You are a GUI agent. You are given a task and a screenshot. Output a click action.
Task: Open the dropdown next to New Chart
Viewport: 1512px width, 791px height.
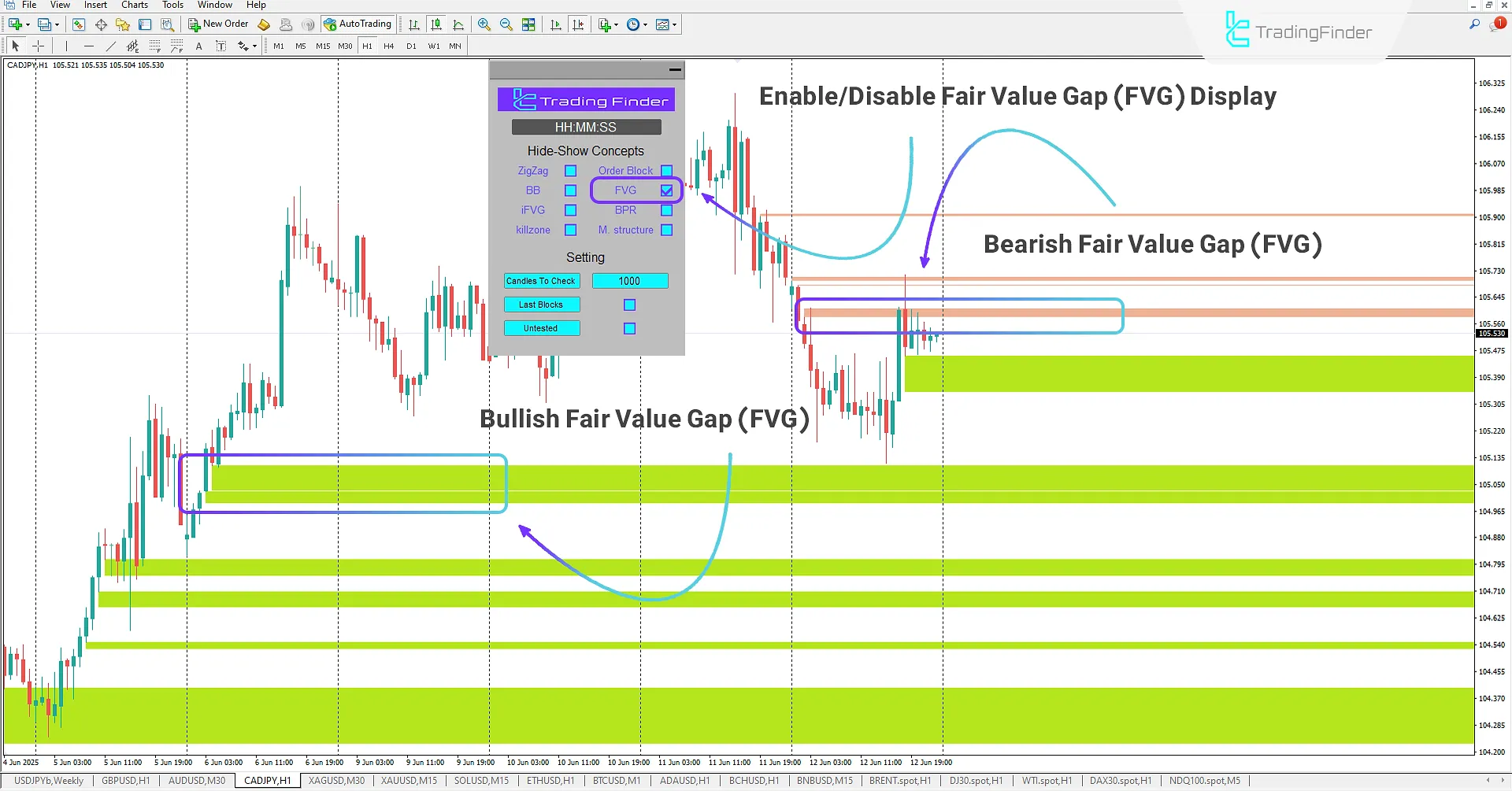coord(615,24)
